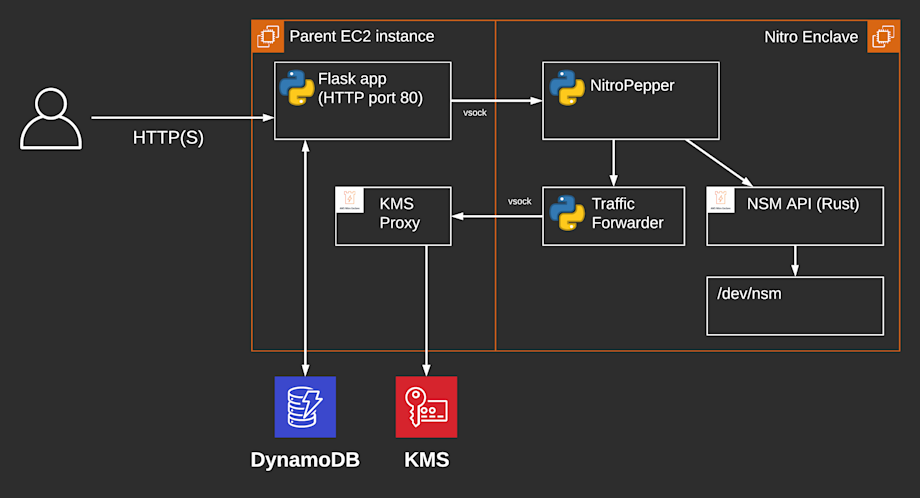Select the Parent EC2 instance orange icon

click(268, 36)
